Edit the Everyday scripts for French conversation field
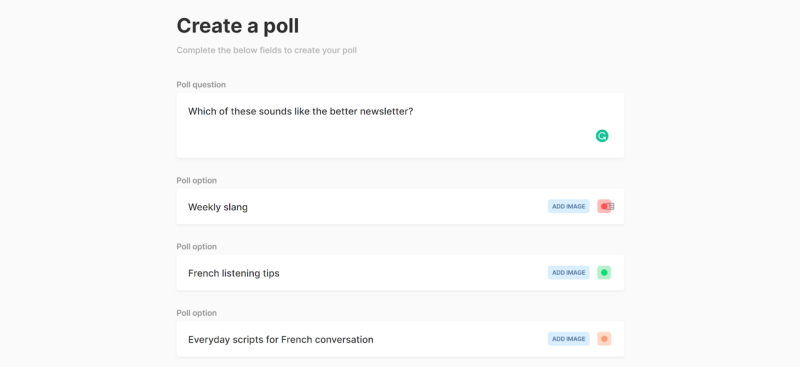800x367 pixels. click(400, 339)
